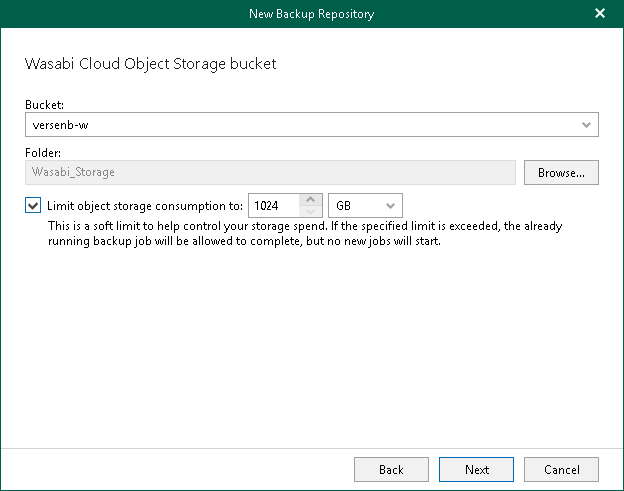Decrease storage limit with down arrow
Image resolution: width=624 pixels, height=491 pixels.
click(310, 211)
